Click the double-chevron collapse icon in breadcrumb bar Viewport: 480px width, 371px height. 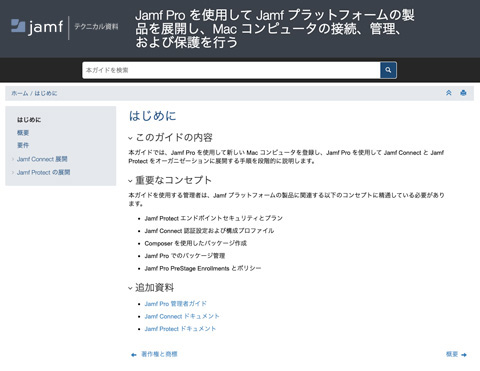449,93
